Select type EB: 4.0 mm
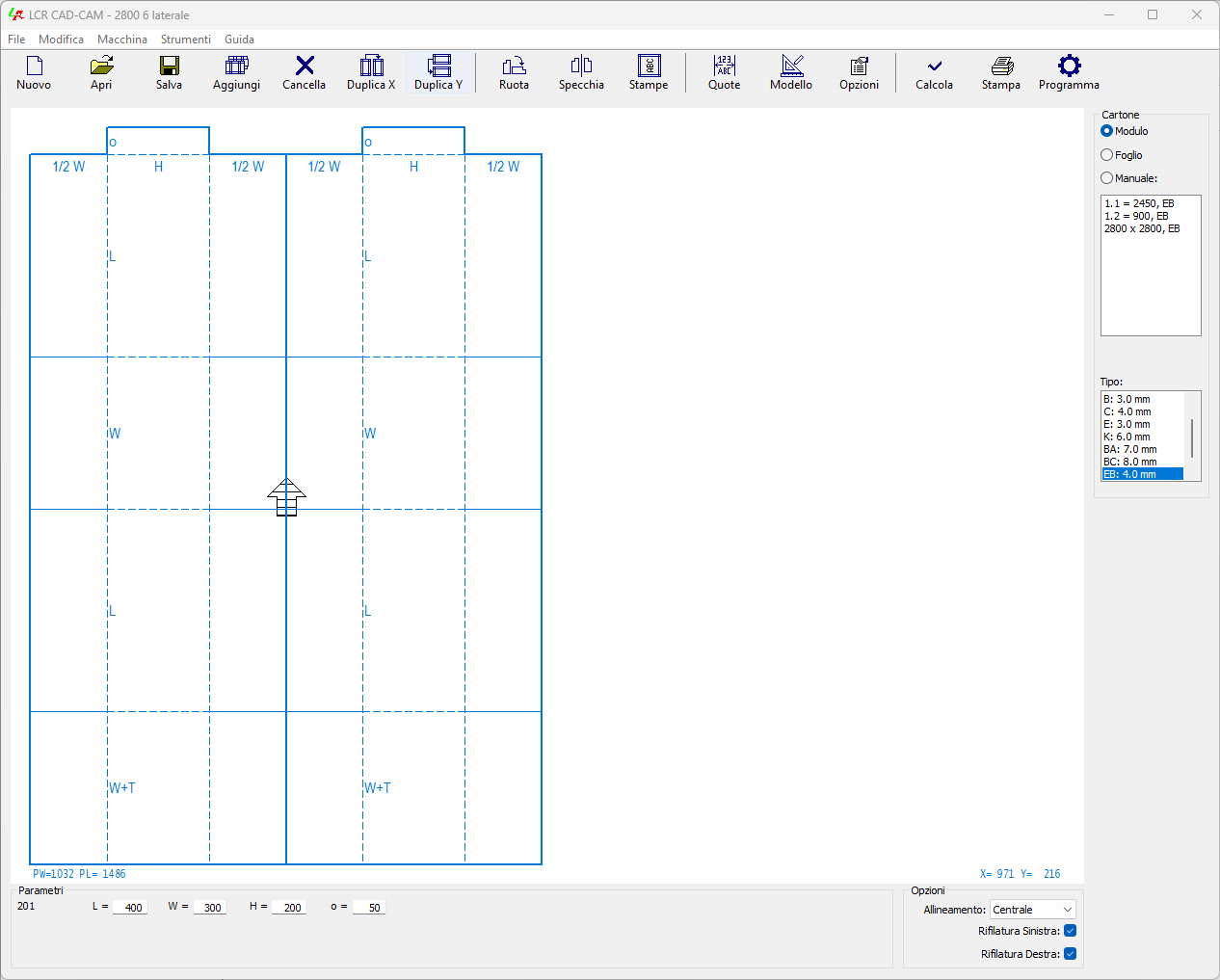The width and height of the screenshot is (1220, 980). [x=1143, y=474]
